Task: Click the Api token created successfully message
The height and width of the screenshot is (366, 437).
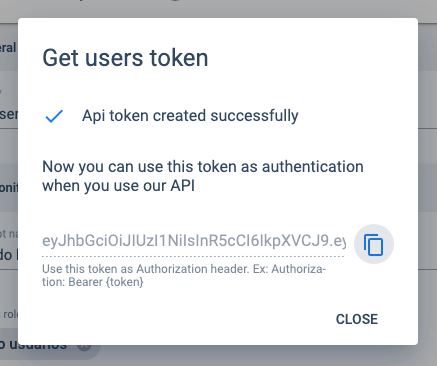Action: (190, 116)
